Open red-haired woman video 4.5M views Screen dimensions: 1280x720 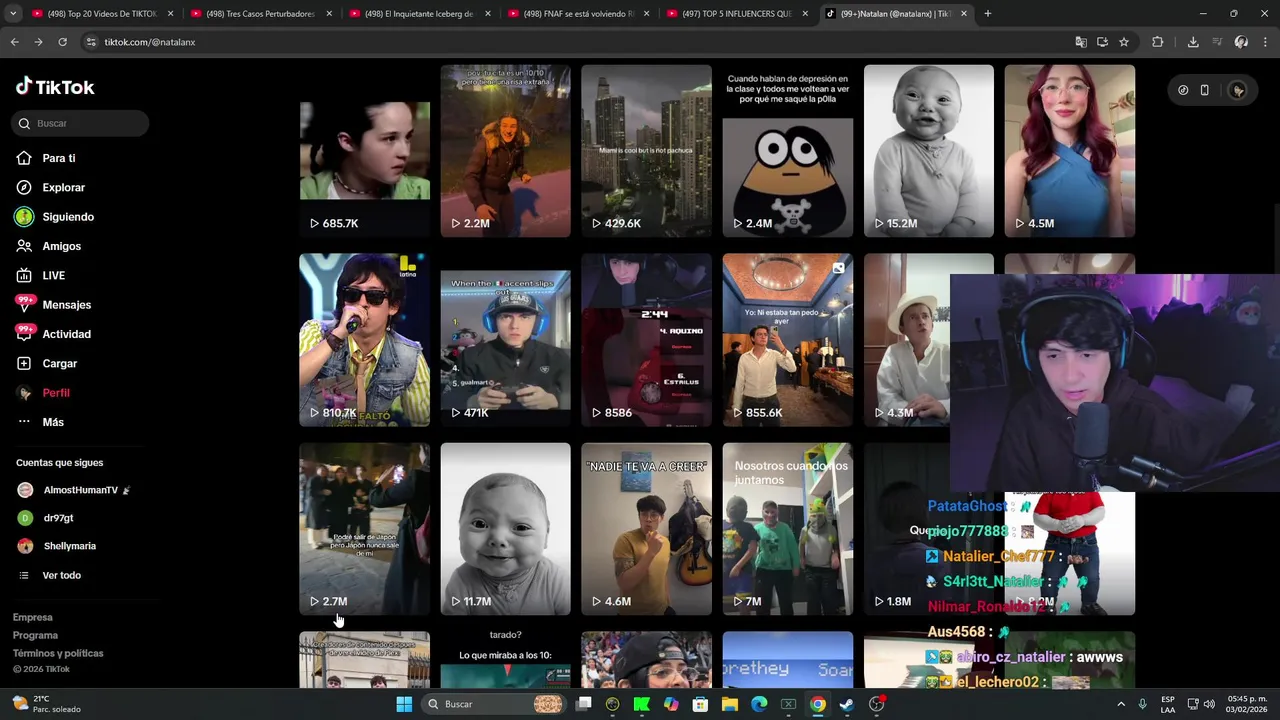point(1070,151)
